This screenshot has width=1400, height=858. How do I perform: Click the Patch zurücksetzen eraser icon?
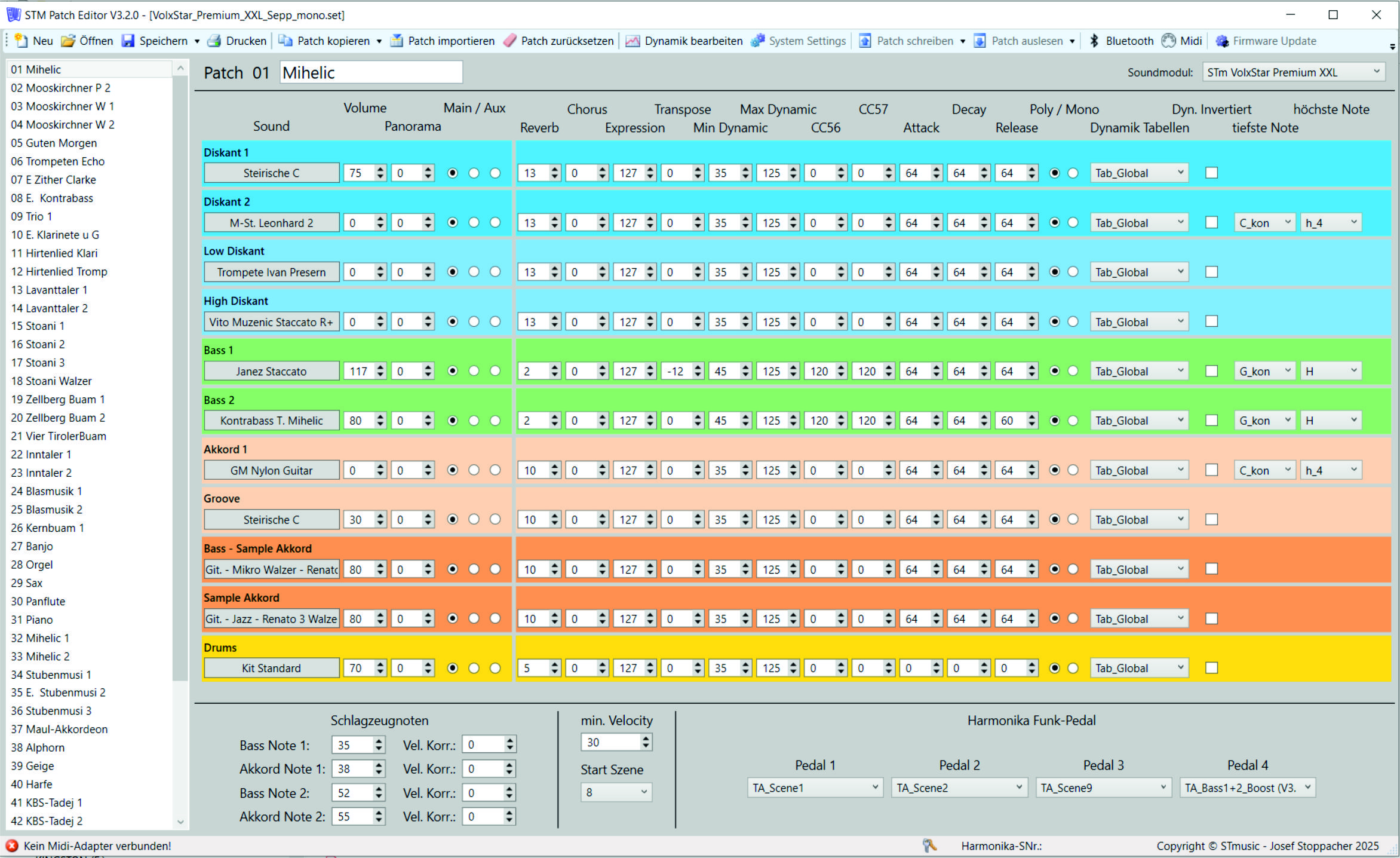coord(509,41)
